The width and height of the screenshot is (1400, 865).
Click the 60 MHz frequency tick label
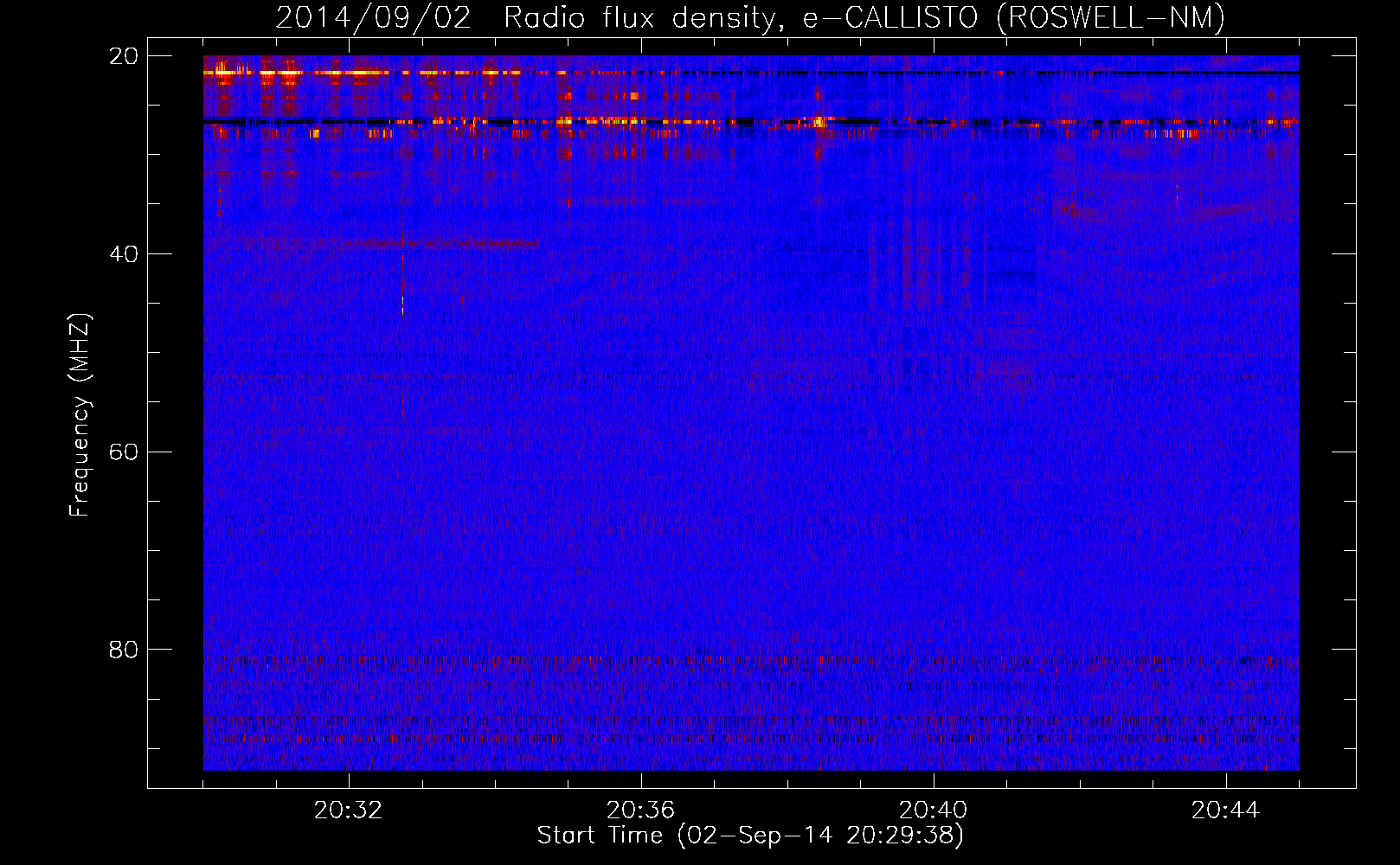pyautogui.click(x=124, y=452)
